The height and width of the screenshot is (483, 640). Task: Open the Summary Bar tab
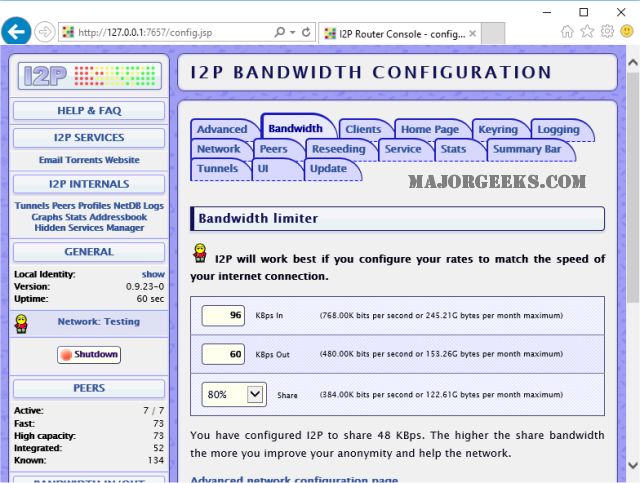click(527, 149)
